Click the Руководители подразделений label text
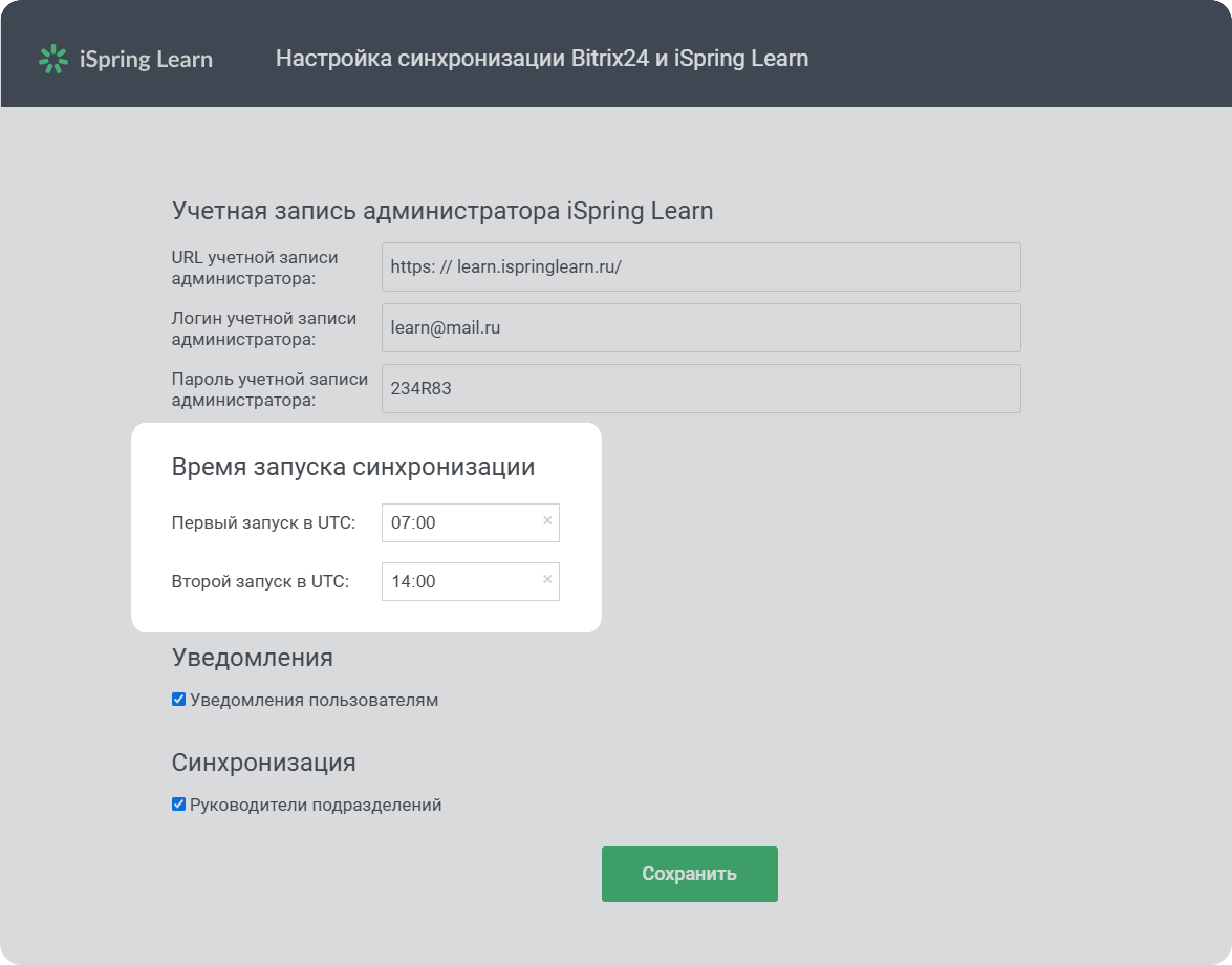1232x965 pixels. pos(316,805)
